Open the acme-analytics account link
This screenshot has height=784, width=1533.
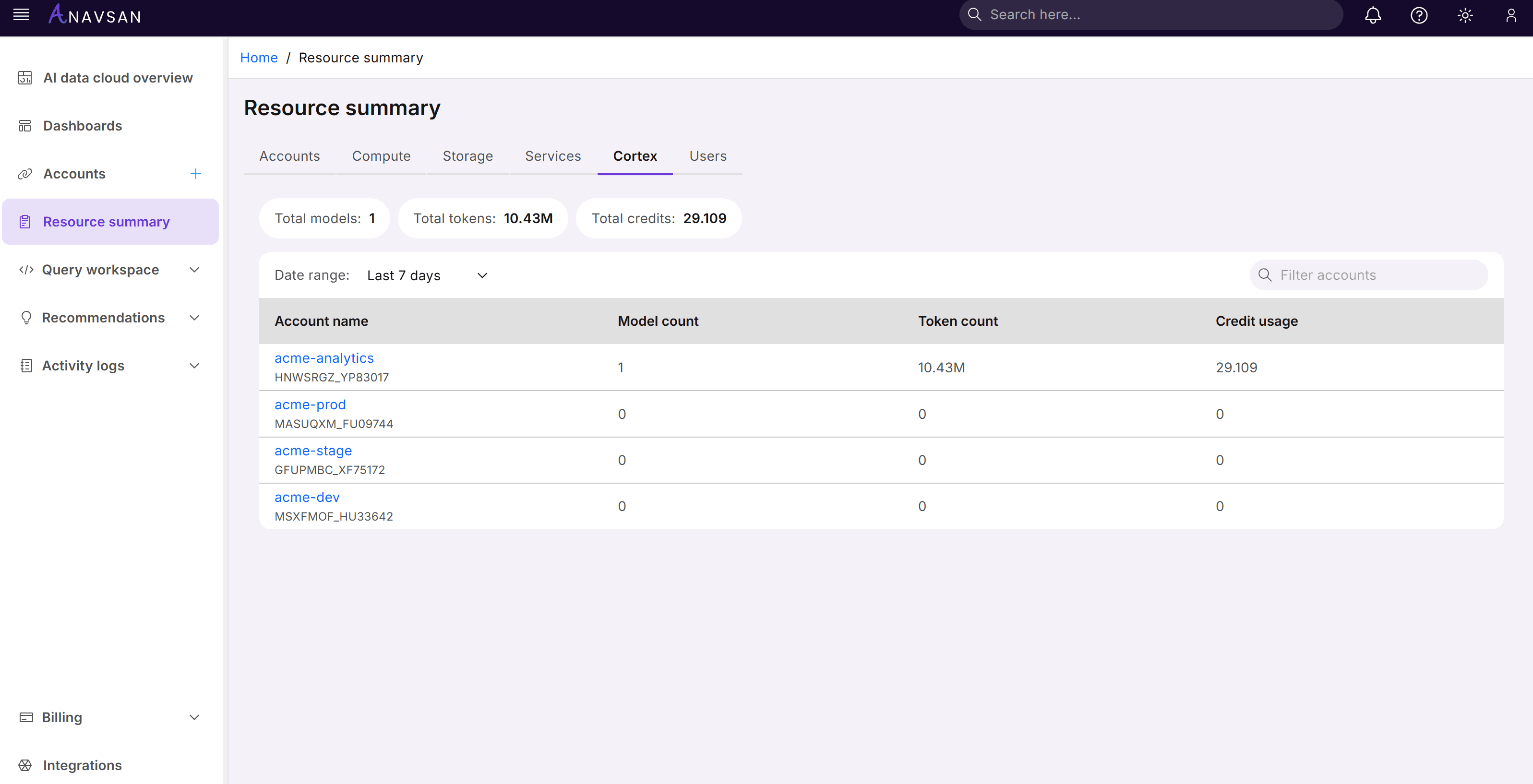pos(324,358)
